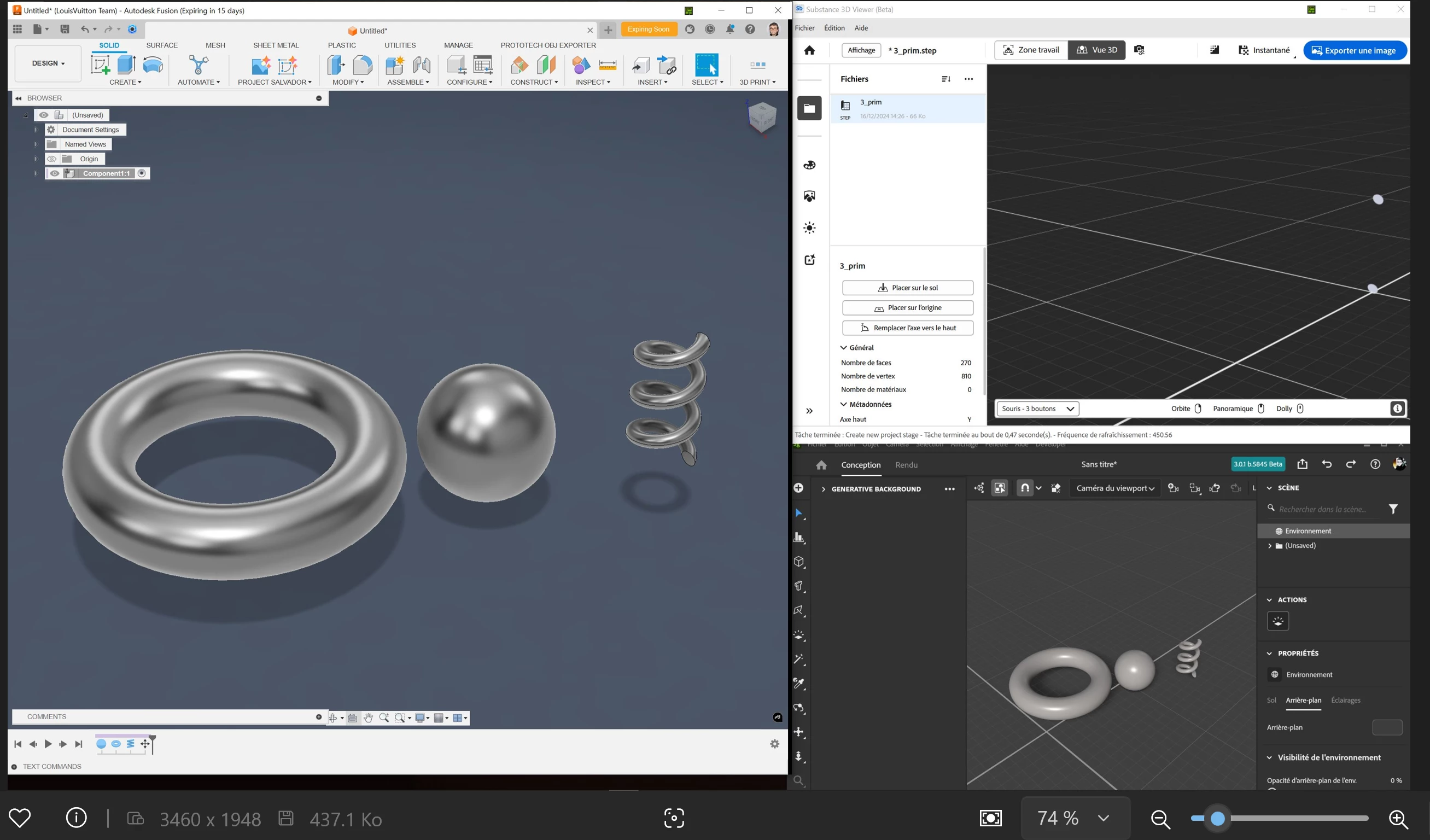The height and width of the screenshot is (840, 1430).
Task: Toggle visibility of Component1:1
Action: point(55,174)
